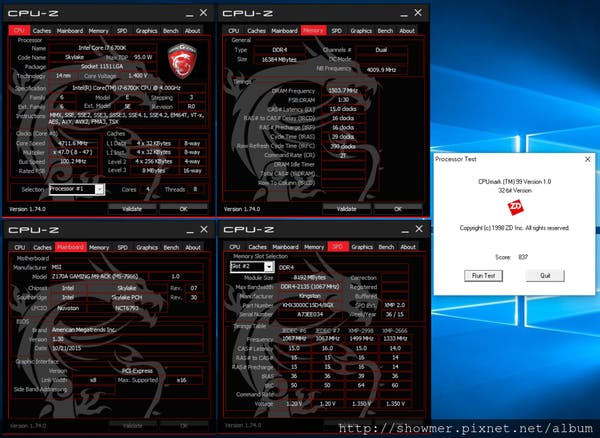This screenshot has width=600, height=438.
Task: Click OK in the CPU tab window
Action: tap(183, 209)
